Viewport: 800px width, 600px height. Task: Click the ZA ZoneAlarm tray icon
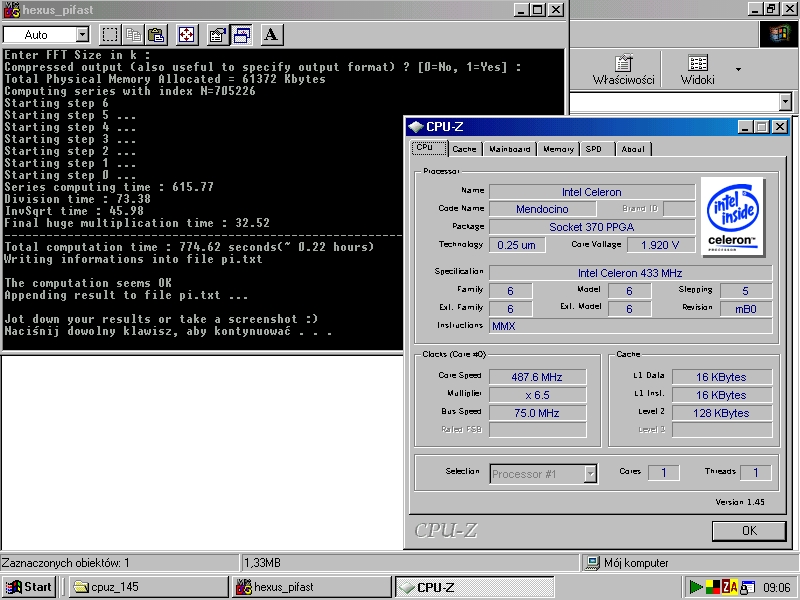(x=730, y=587)
